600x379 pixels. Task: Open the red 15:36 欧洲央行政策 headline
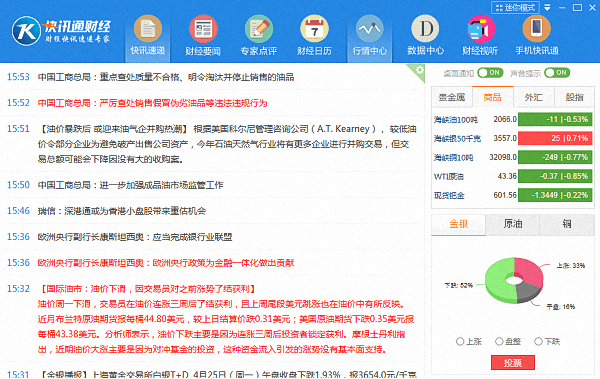[166, 263]
